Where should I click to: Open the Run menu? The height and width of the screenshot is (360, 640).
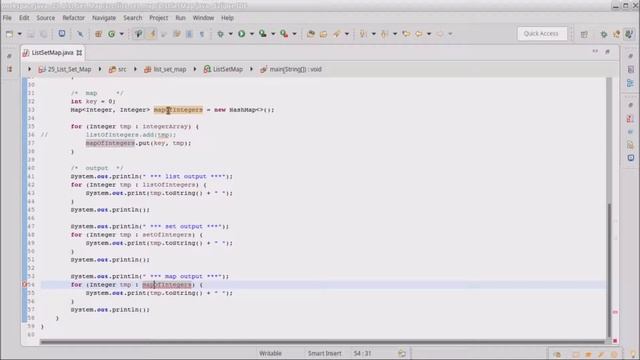180,18
